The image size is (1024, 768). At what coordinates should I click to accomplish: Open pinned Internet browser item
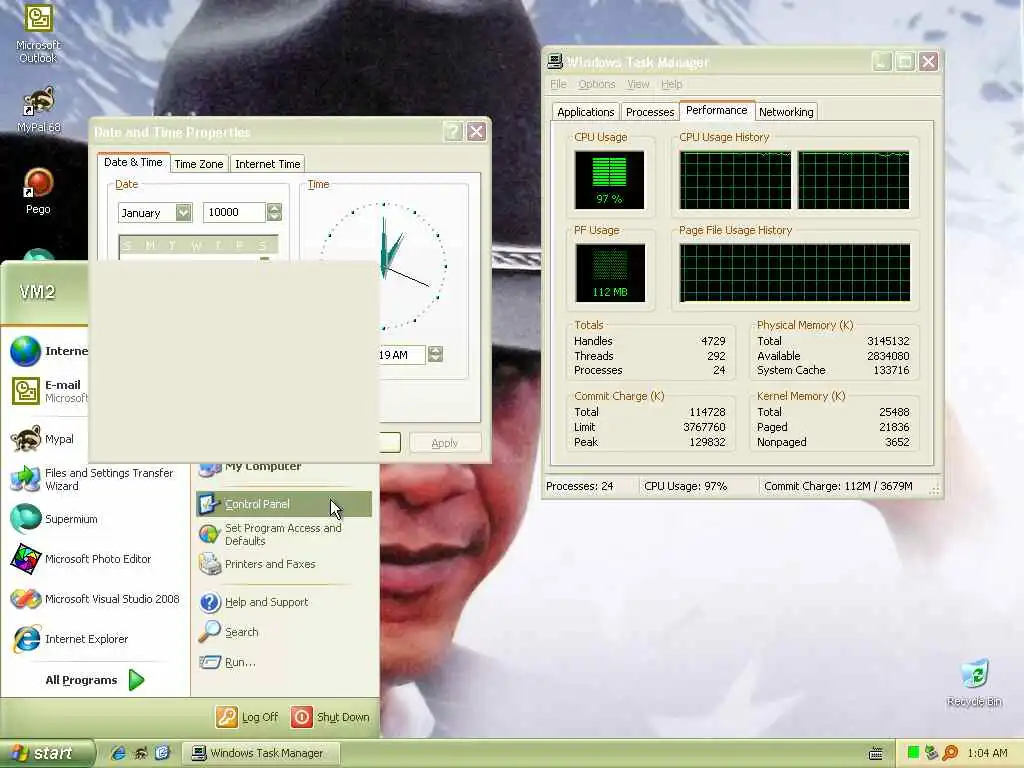[x=48, y=351]
